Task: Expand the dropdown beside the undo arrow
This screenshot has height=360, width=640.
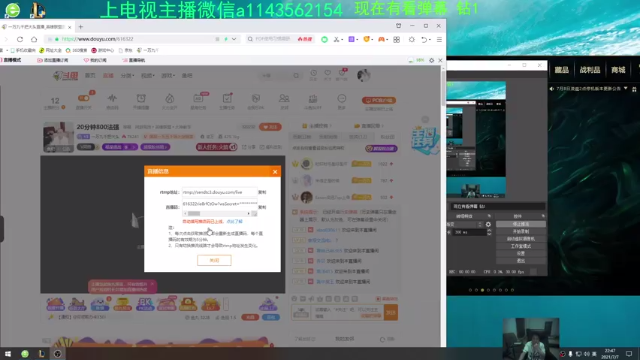Action: (430, 40)
